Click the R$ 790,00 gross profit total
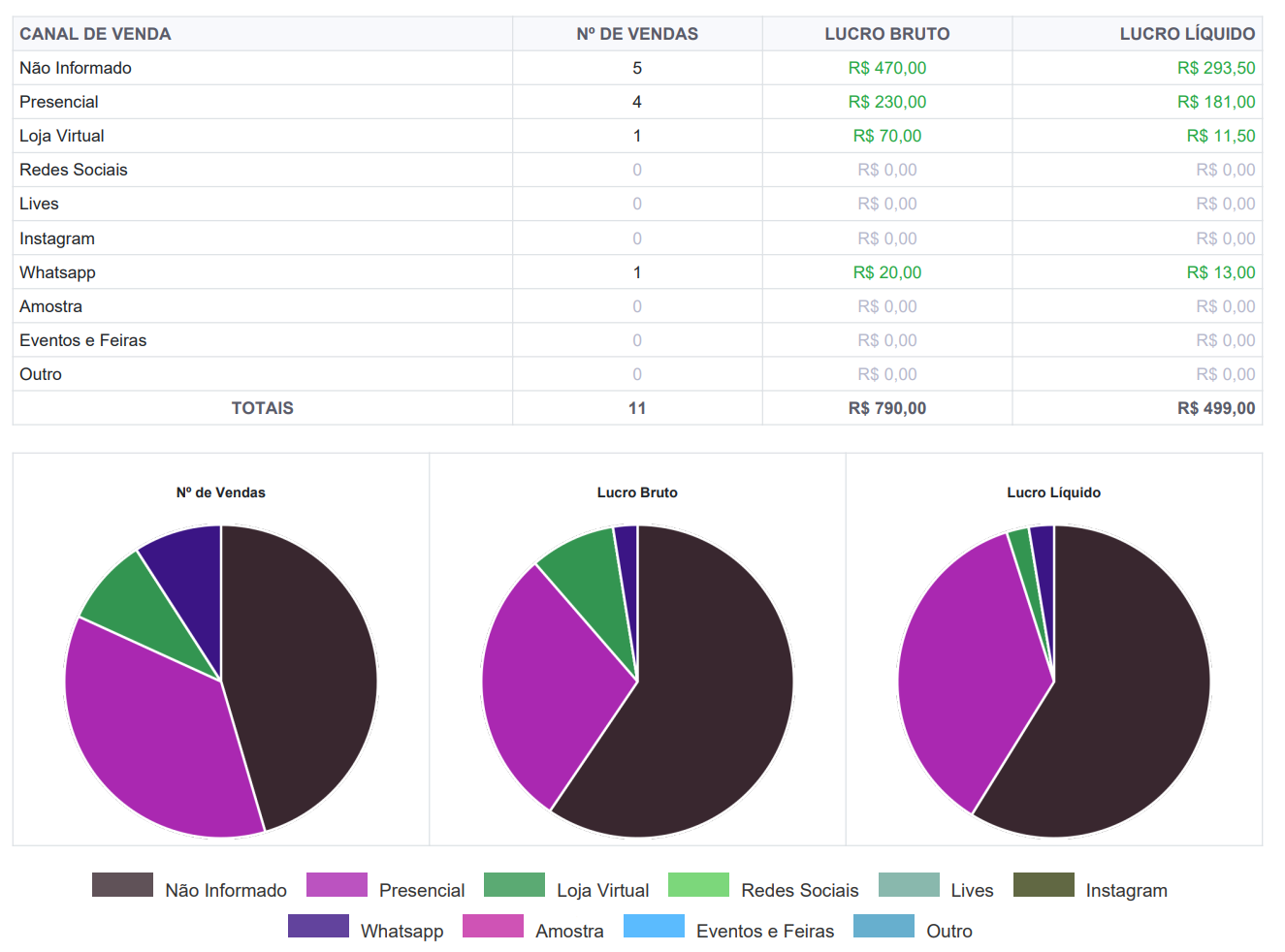Viewport: 1285px width, 952px height. [886, 408]
